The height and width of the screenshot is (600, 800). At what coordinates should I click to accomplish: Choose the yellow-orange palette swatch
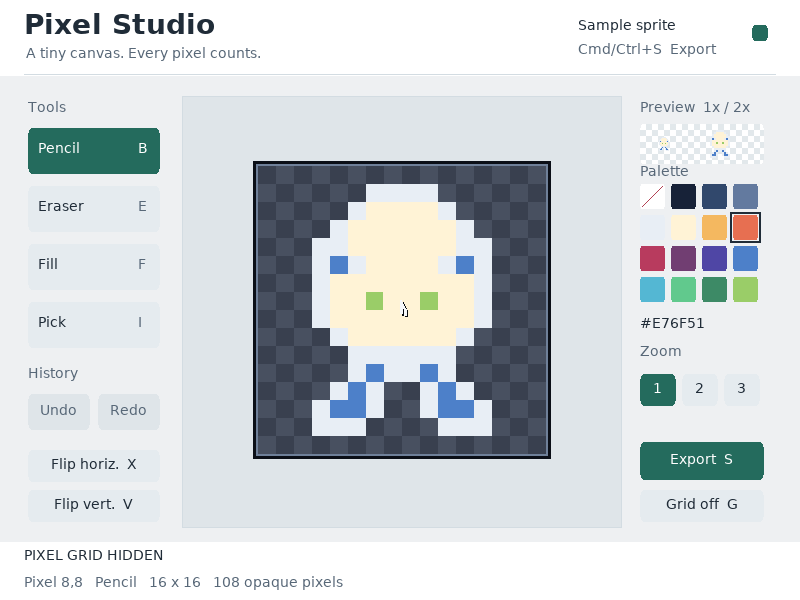714,228
